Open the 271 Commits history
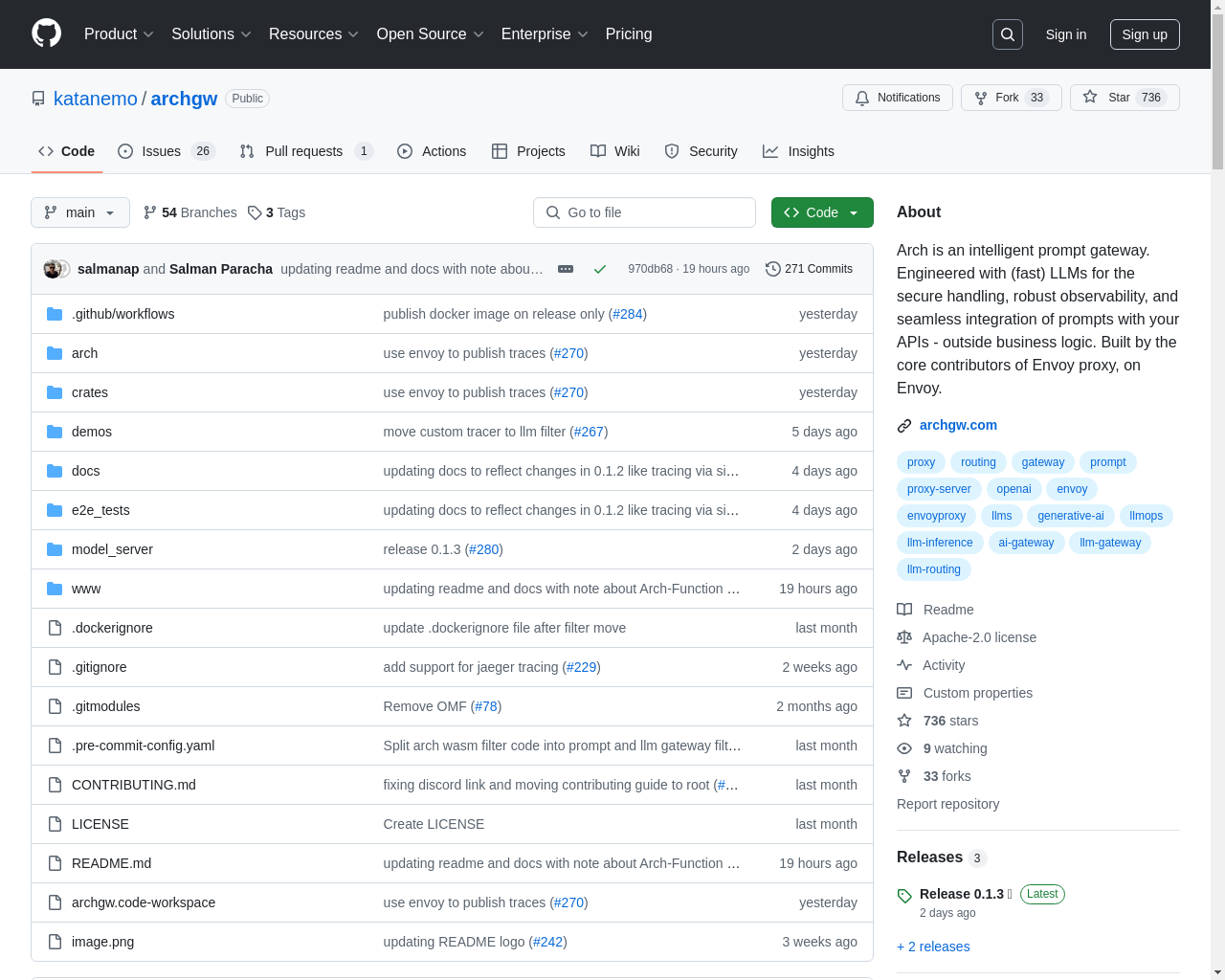This screenshot has width=1225, height=980. coord(810,269)
